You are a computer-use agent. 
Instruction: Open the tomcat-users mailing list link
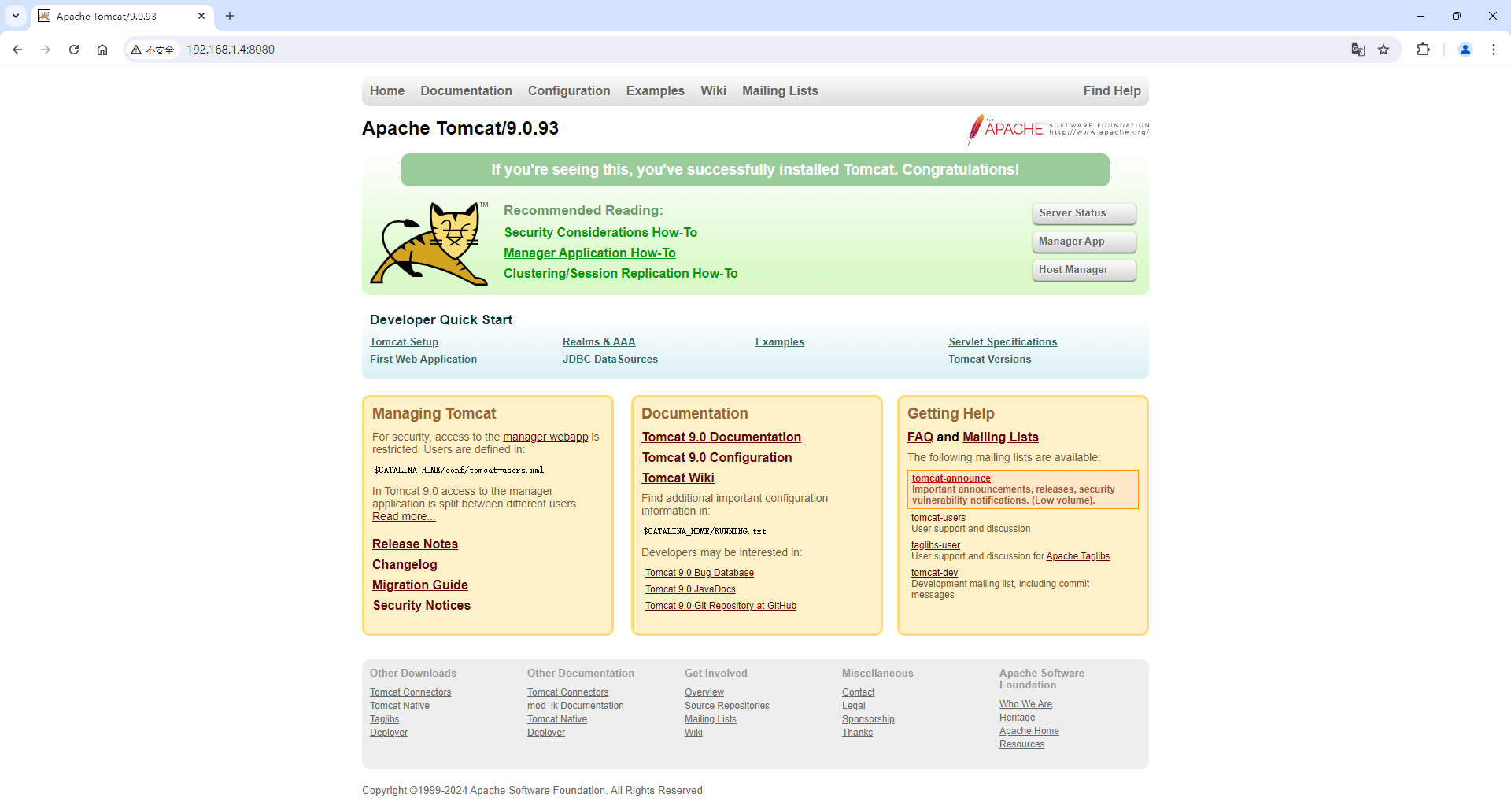pos(938,518)
